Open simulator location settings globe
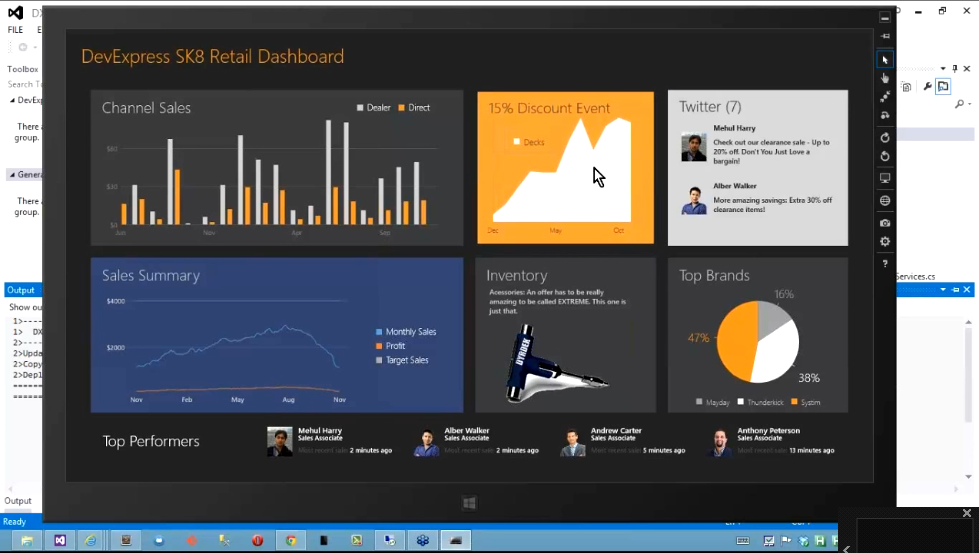This screenshot has width=979, height=553. (x=885, y=201)
